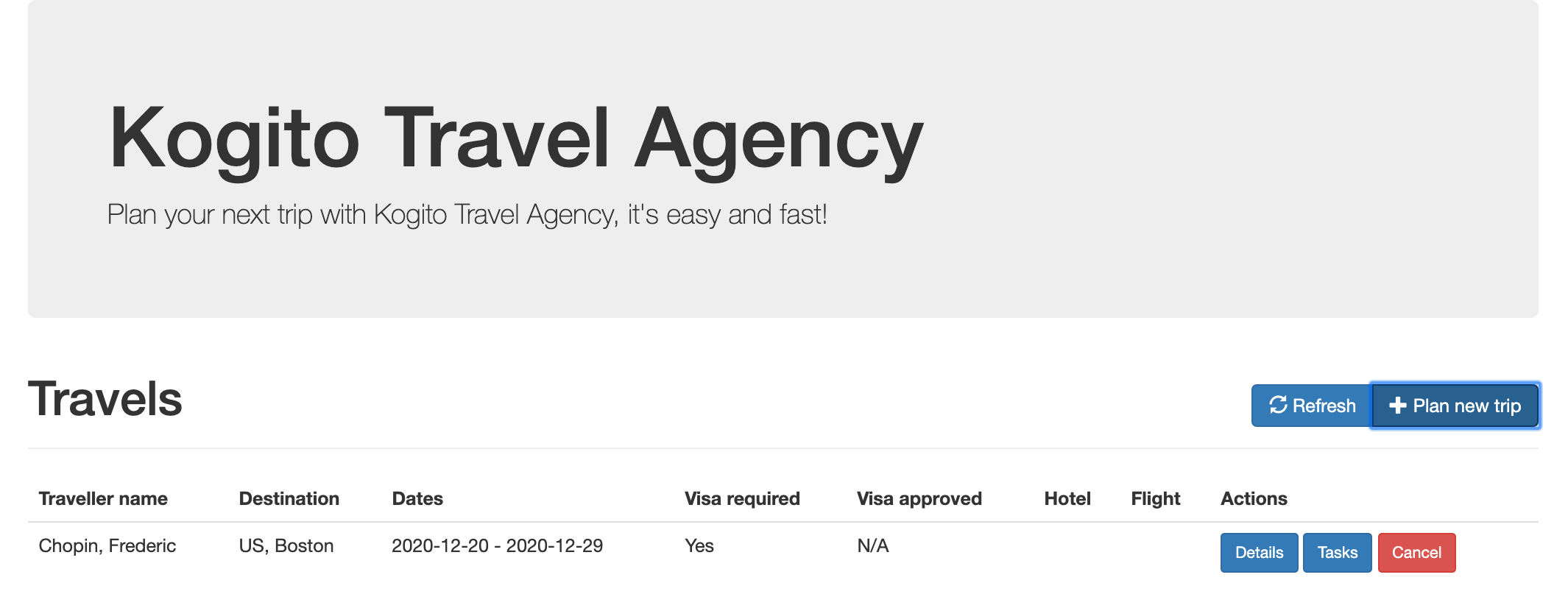Click the dates cell 2020-12-20 - 2020-12-29
Screen dimensions: 1568x608
(498, 545)
